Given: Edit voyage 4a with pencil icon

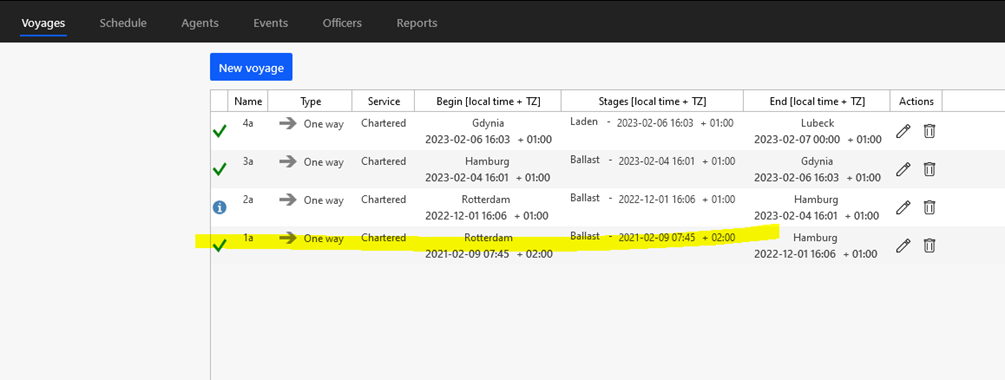Looking at the screenshot, I should [x=903, y=131].
